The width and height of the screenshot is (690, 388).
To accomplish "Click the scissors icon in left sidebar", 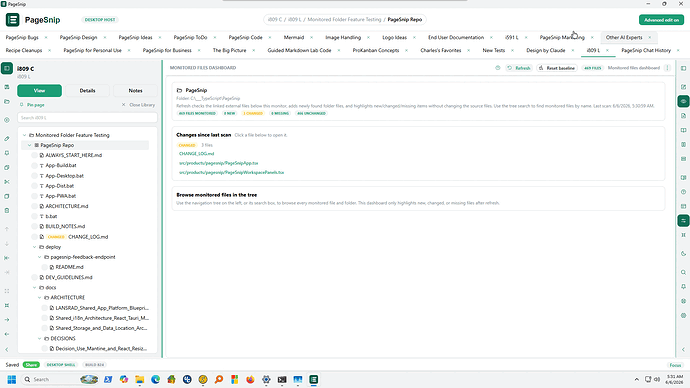I will pos(7,182).
